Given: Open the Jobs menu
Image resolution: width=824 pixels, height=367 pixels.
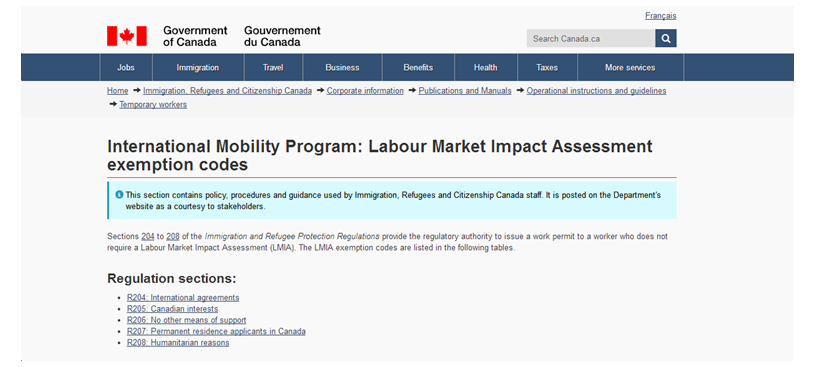Looking at the screenshot, I should 126,67.
